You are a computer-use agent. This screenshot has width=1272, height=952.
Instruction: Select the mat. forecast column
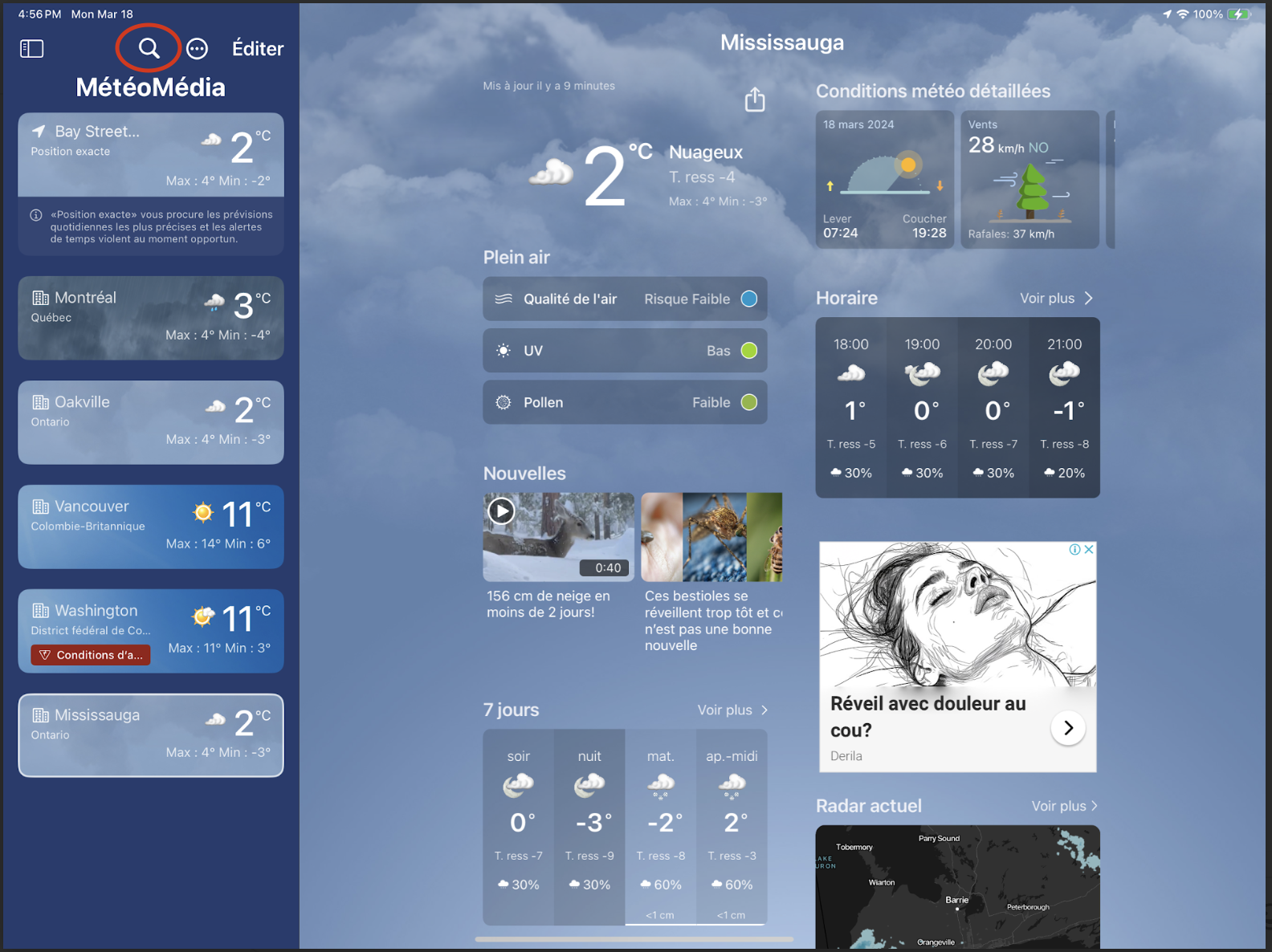click(661, 827)
